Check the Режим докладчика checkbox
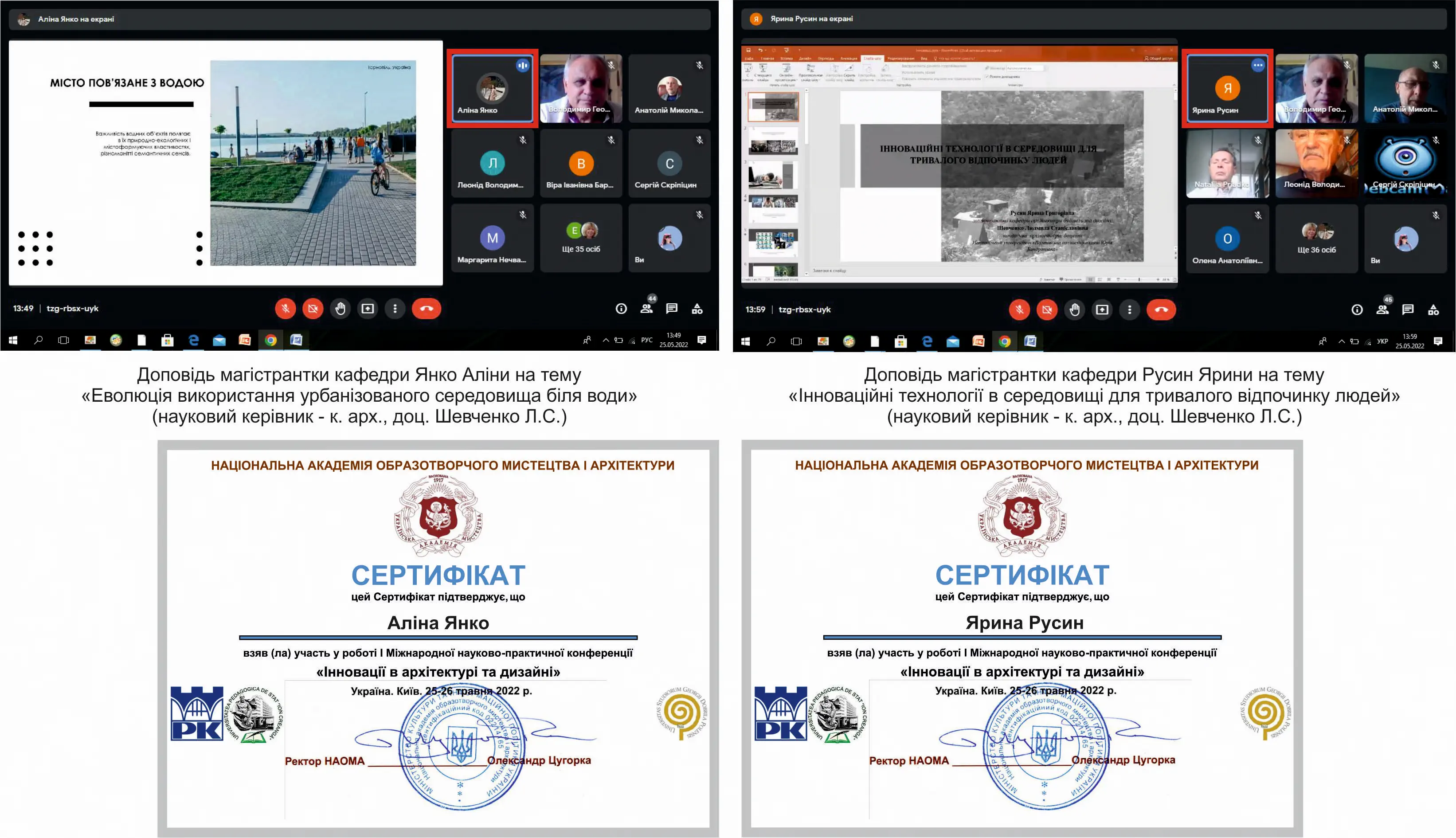1456x838 pixels. point(986,77)
